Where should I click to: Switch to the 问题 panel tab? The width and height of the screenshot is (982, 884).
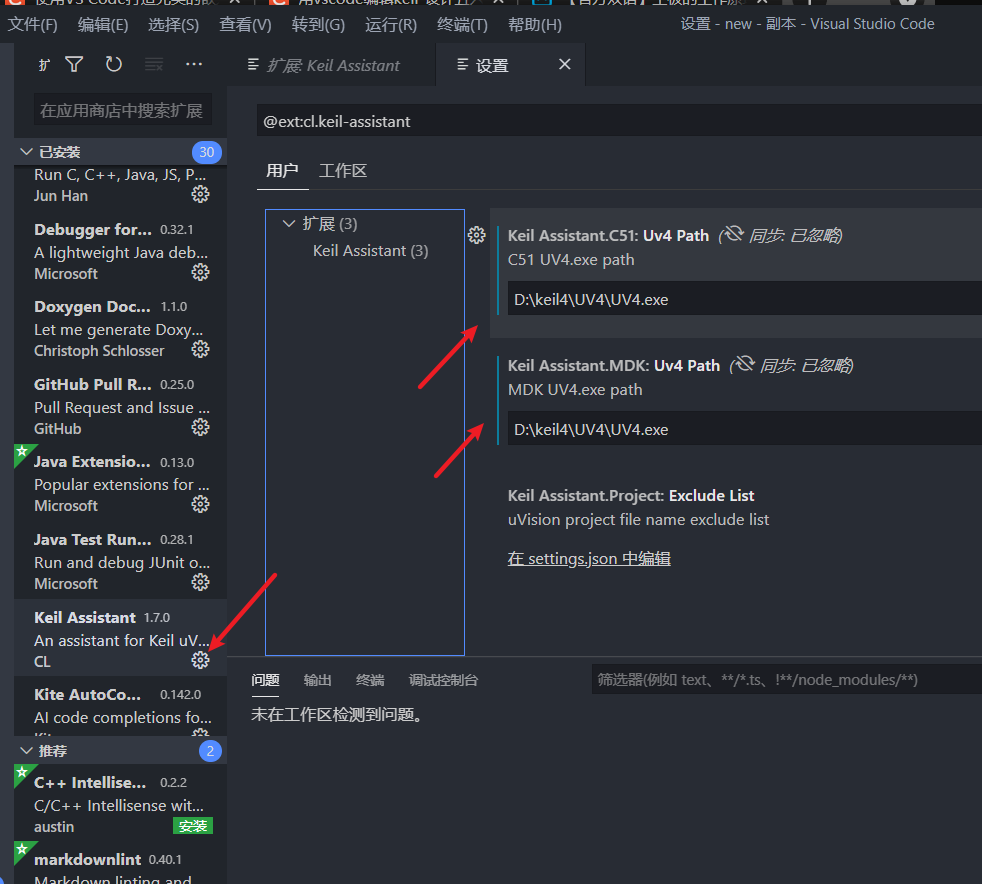(266, 681)
